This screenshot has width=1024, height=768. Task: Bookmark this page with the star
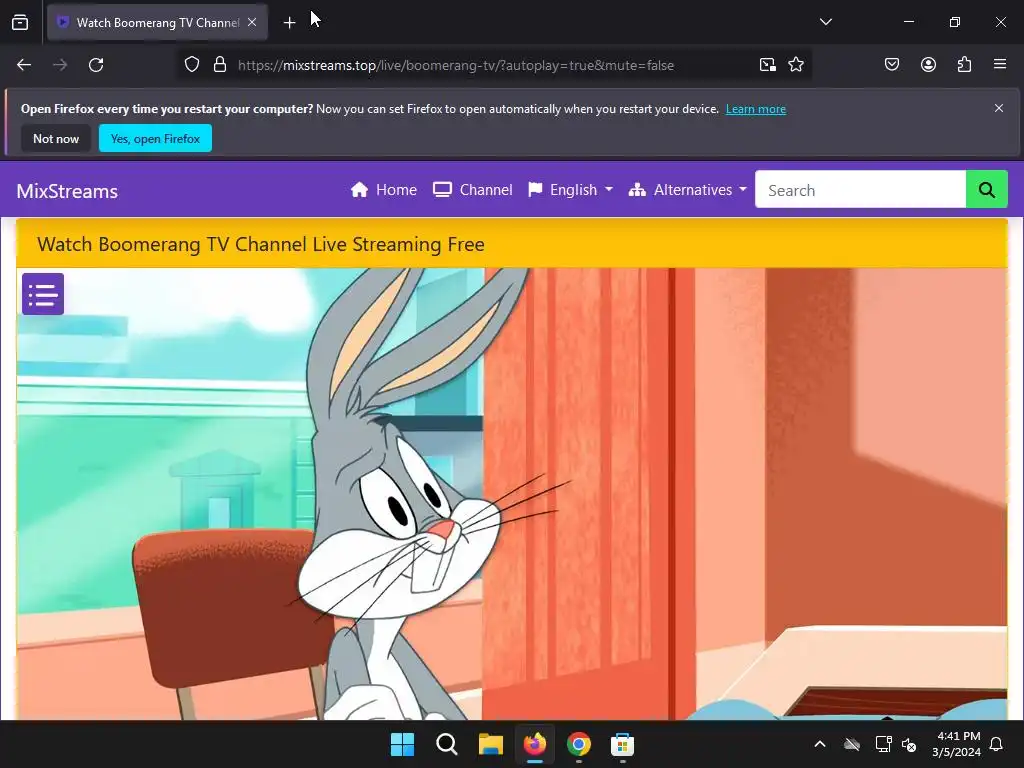pyautogui.click(x=795, y=65)
